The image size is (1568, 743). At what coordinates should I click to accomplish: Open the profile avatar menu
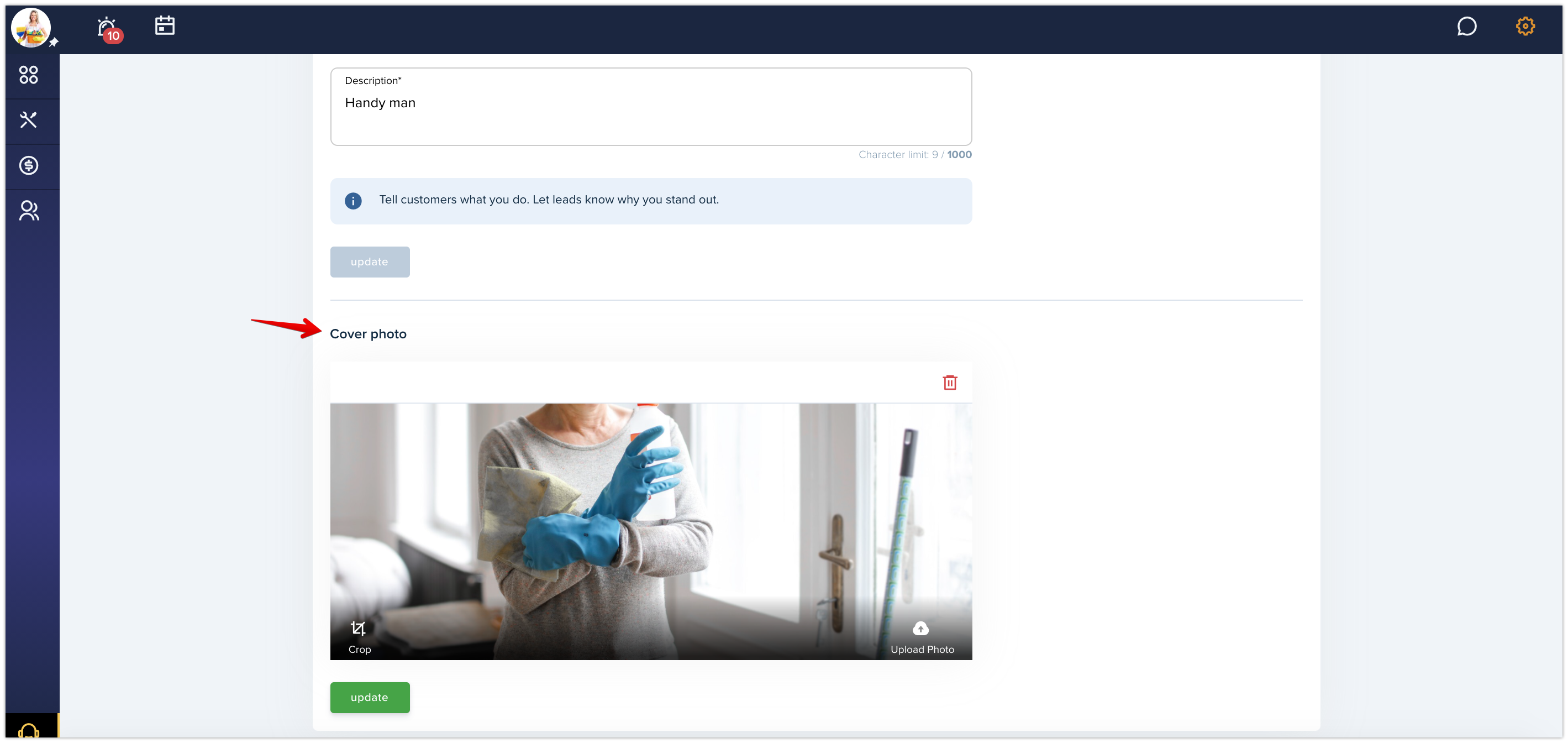point(31,28)
